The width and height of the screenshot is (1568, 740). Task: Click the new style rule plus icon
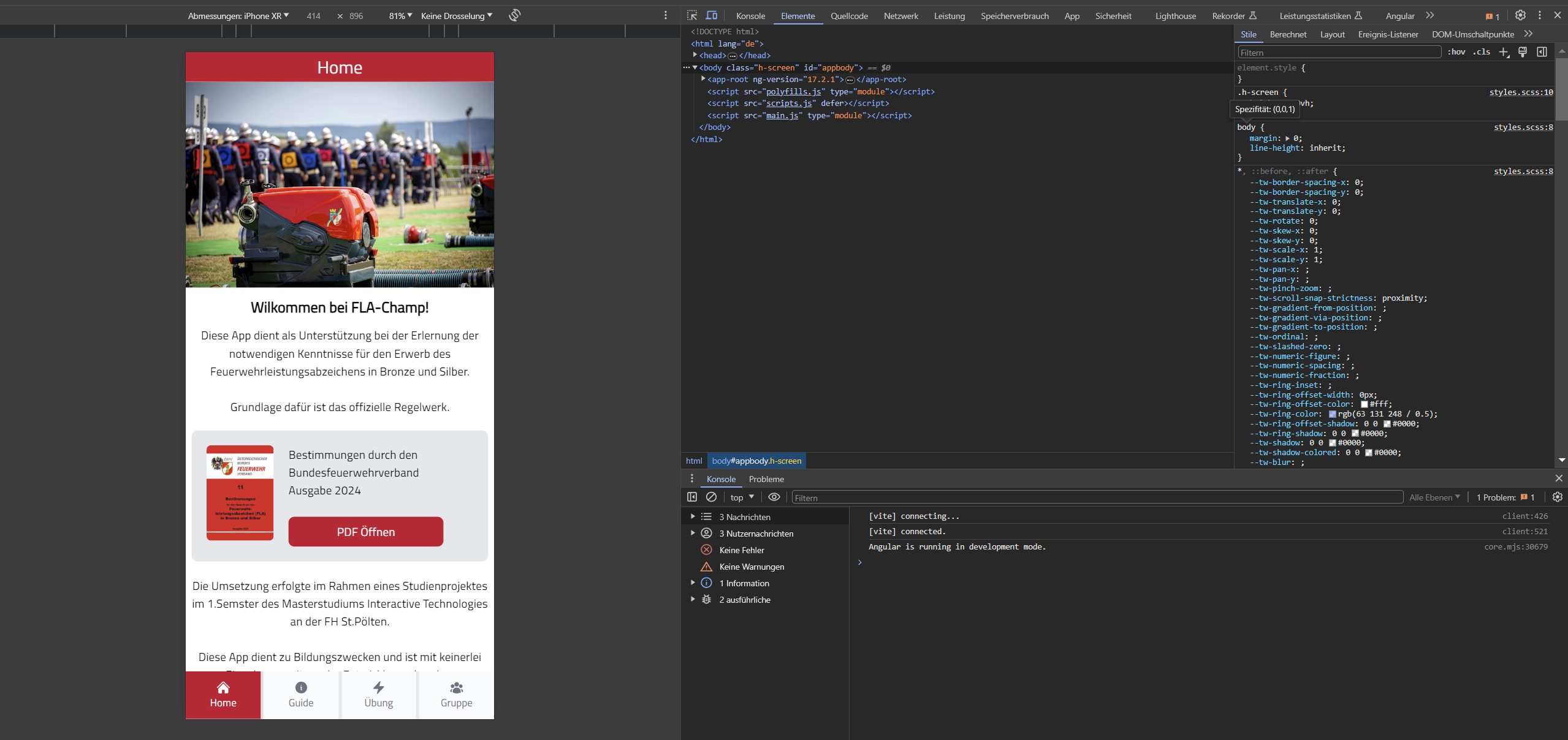point(1504,52)
